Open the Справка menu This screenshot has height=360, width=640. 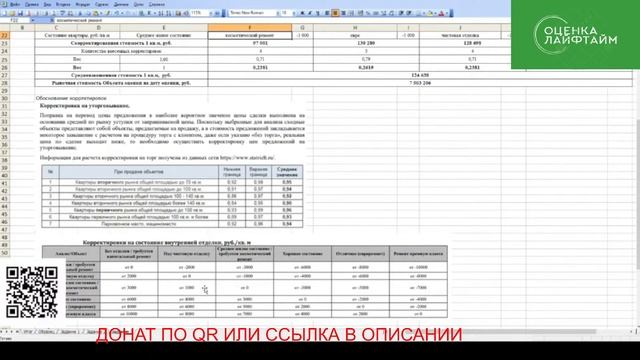pos(157,4)
